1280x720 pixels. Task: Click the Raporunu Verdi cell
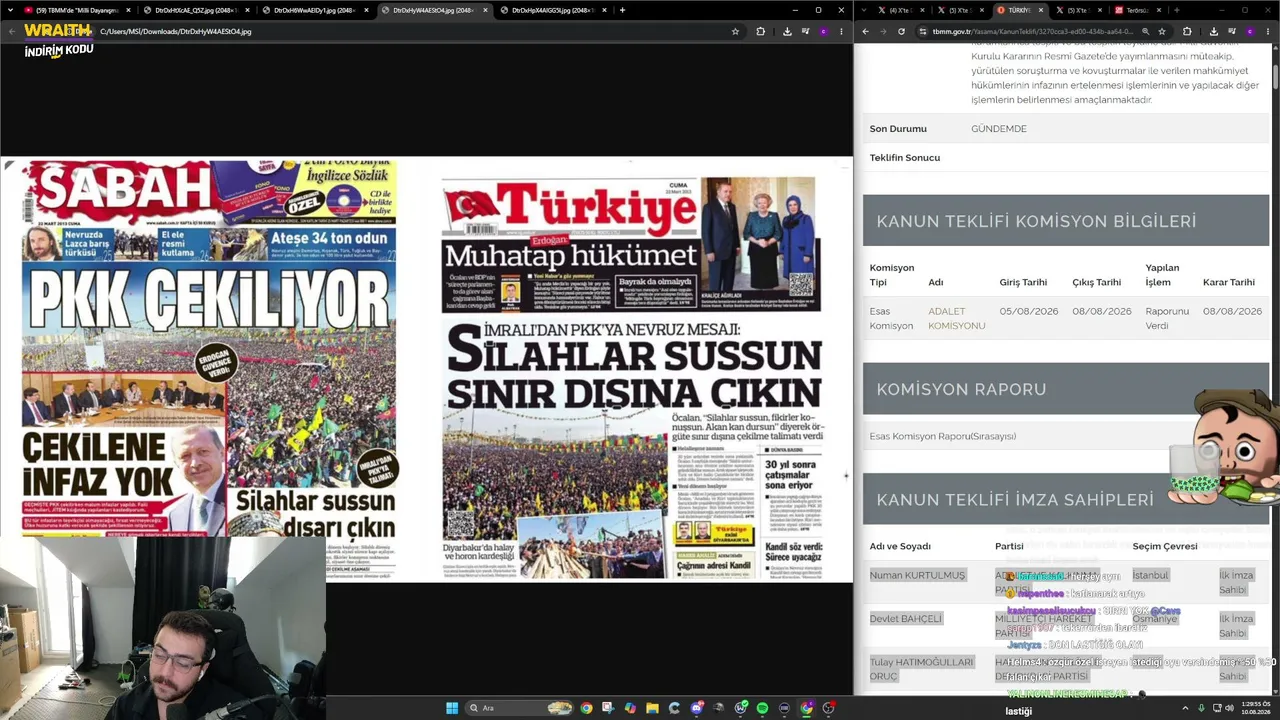1167,318
